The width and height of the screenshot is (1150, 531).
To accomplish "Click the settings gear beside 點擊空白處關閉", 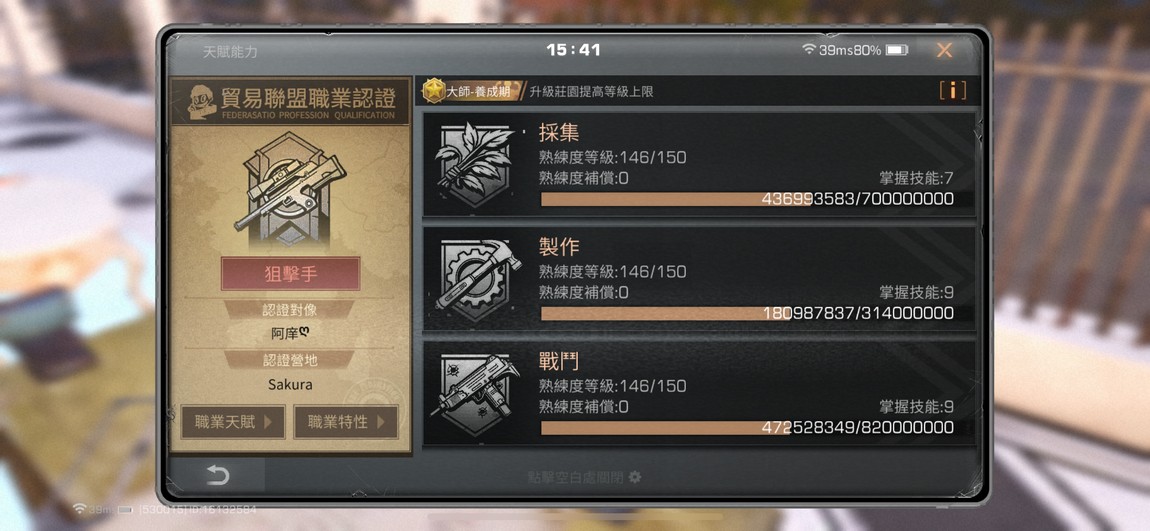I will tap(635, 477).
